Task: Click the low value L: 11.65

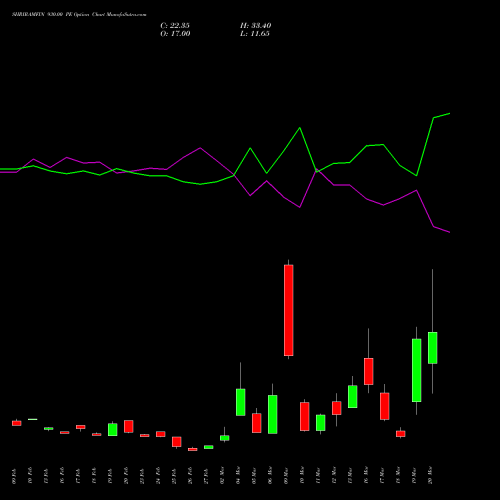Action: pos(255,34)
